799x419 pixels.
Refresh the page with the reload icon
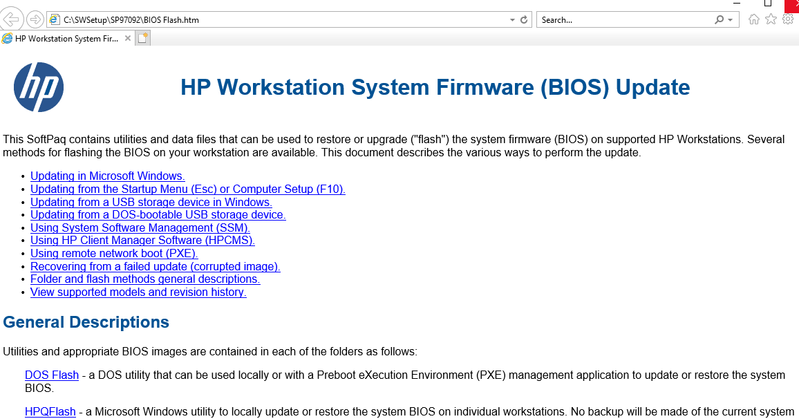click(524, 20)
